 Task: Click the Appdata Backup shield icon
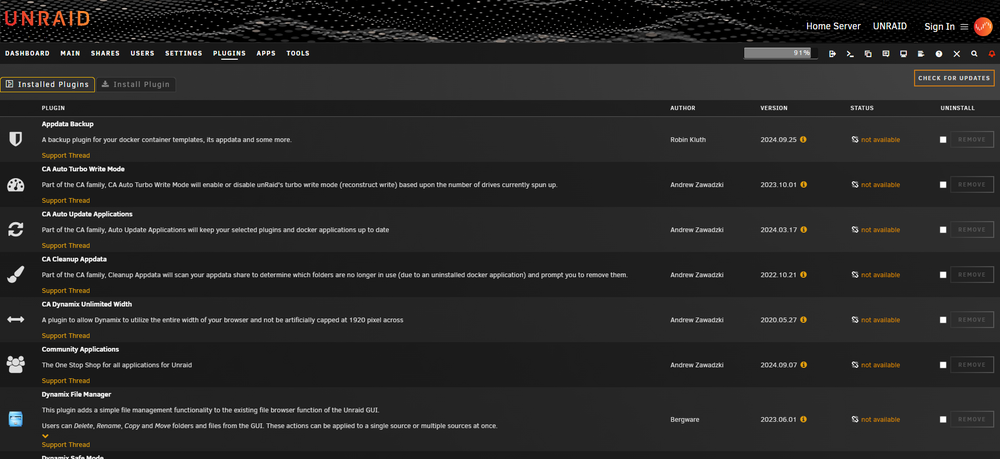(x=15, y=139)
